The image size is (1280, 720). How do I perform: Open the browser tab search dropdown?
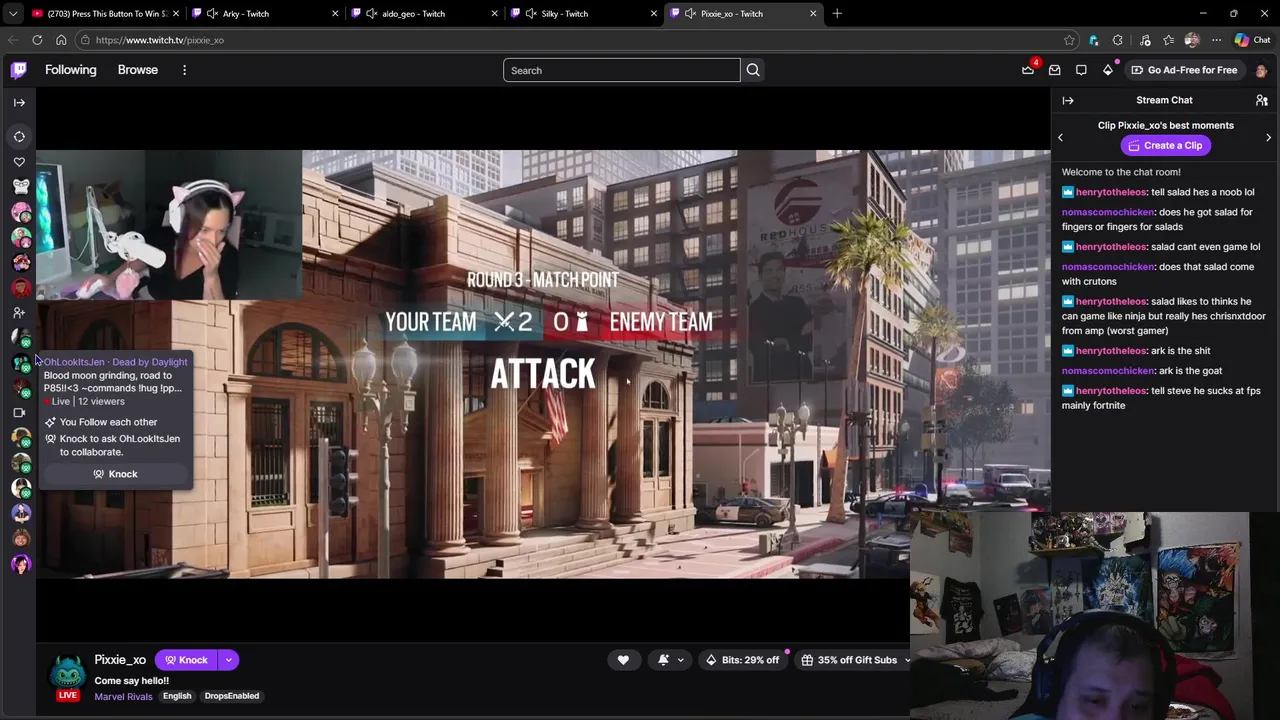click(x=12, y=13)
